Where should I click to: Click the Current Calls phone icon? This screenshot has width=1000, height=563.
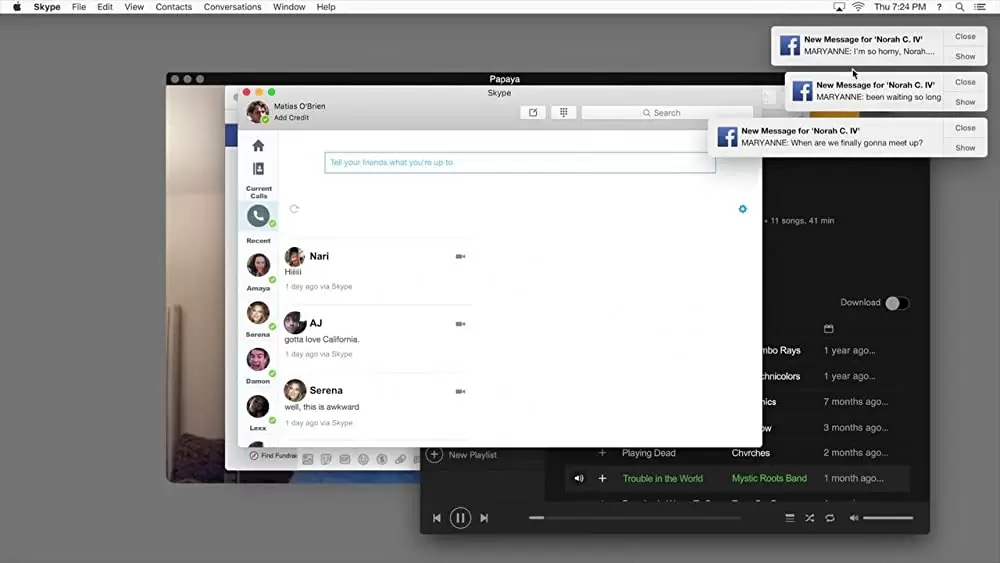(x=258, y=215)
